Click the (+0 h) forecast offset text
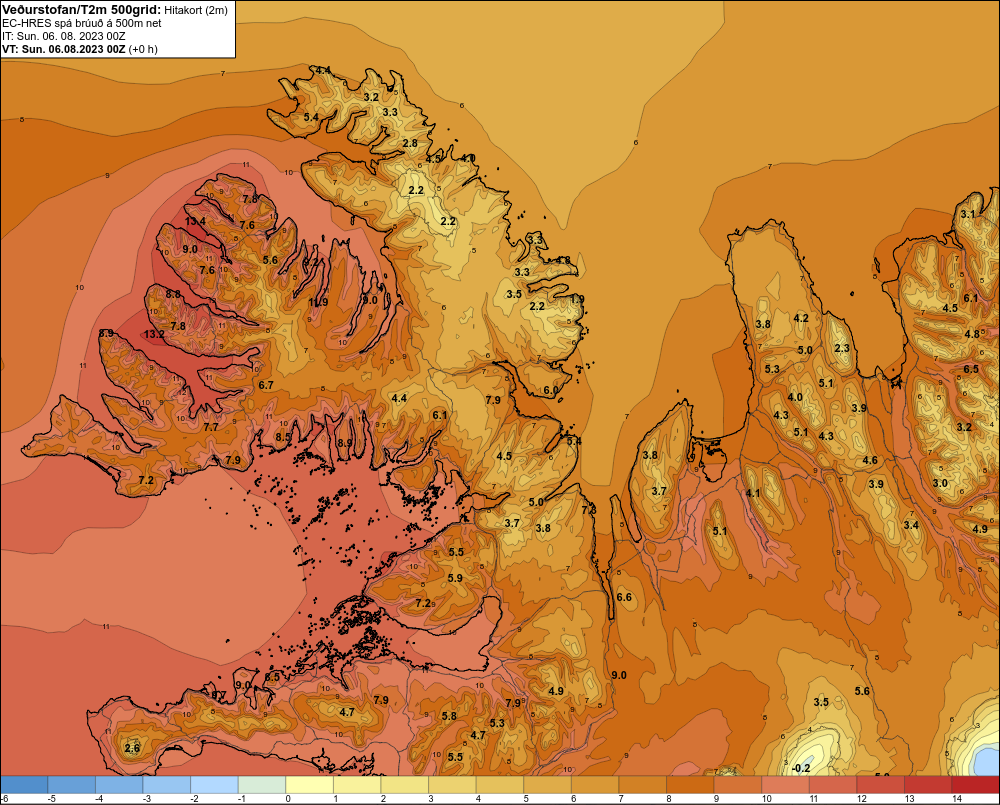 pos(143,49)
